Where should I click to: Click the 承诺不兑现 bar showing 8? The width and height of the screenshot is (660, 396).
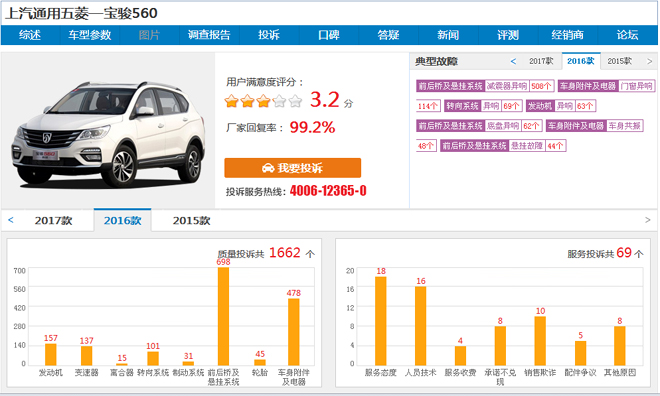click(500, 346)
